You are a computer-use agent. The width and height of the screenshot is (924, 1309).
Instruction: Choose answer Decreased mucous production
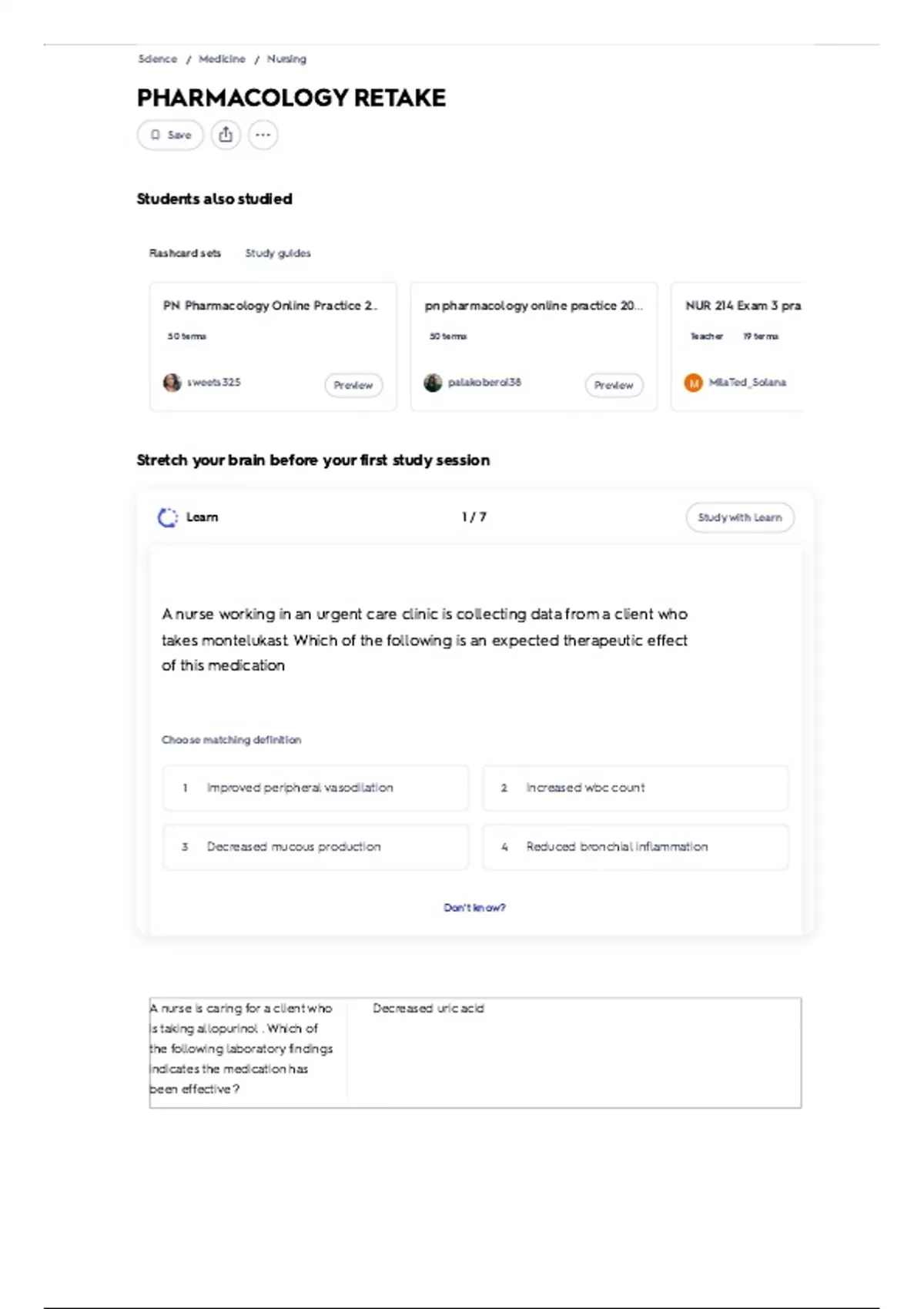point(315,846)
